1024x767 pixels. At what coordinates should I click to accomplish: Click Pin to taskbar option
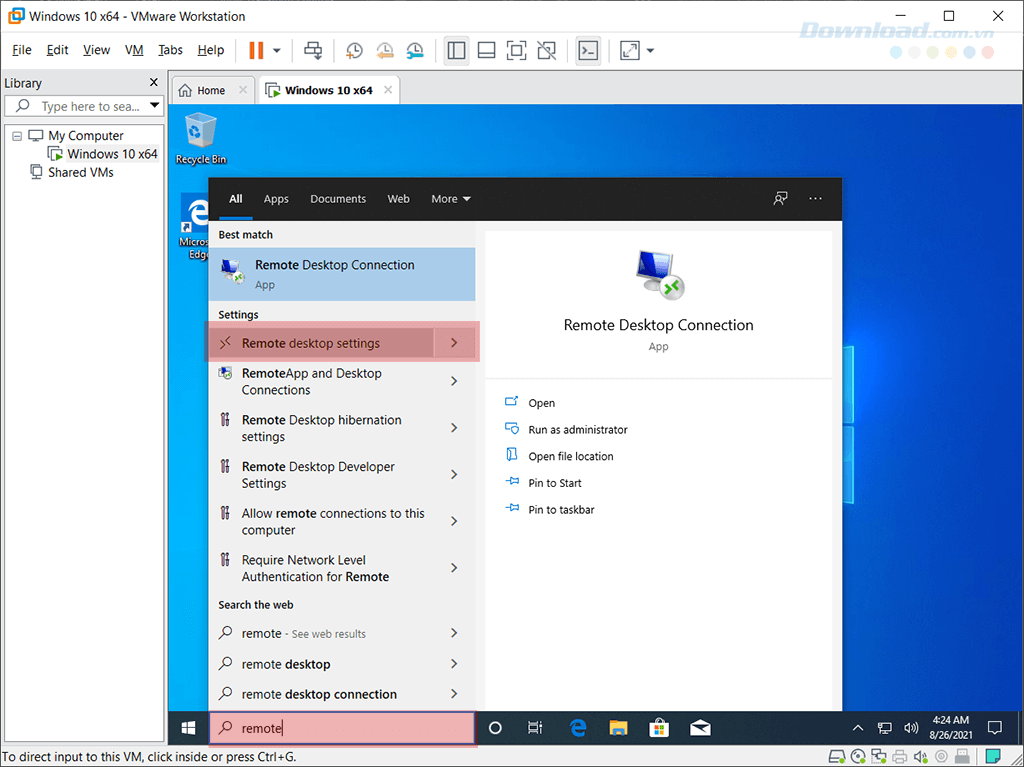click(x=561, y=510)
